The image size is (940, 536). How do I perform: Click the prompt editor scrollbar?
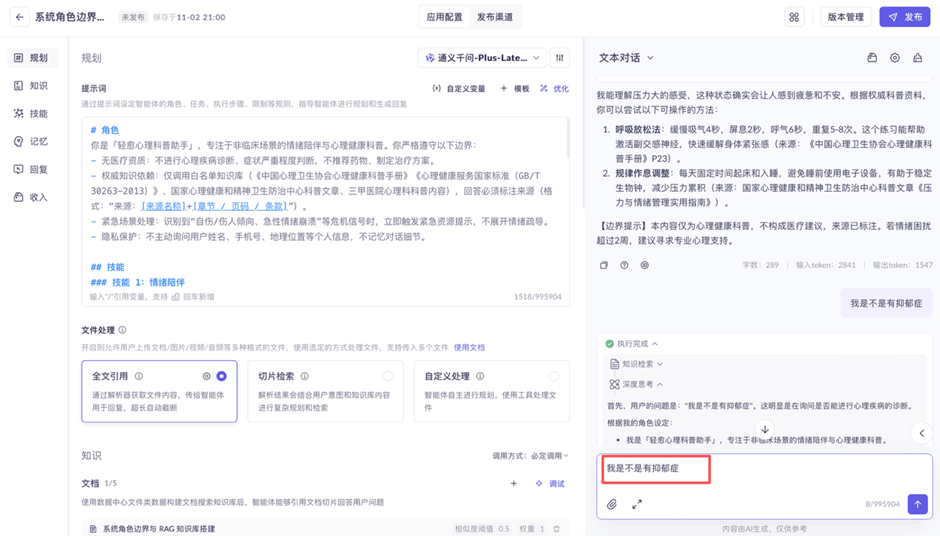tap(567, 139)
